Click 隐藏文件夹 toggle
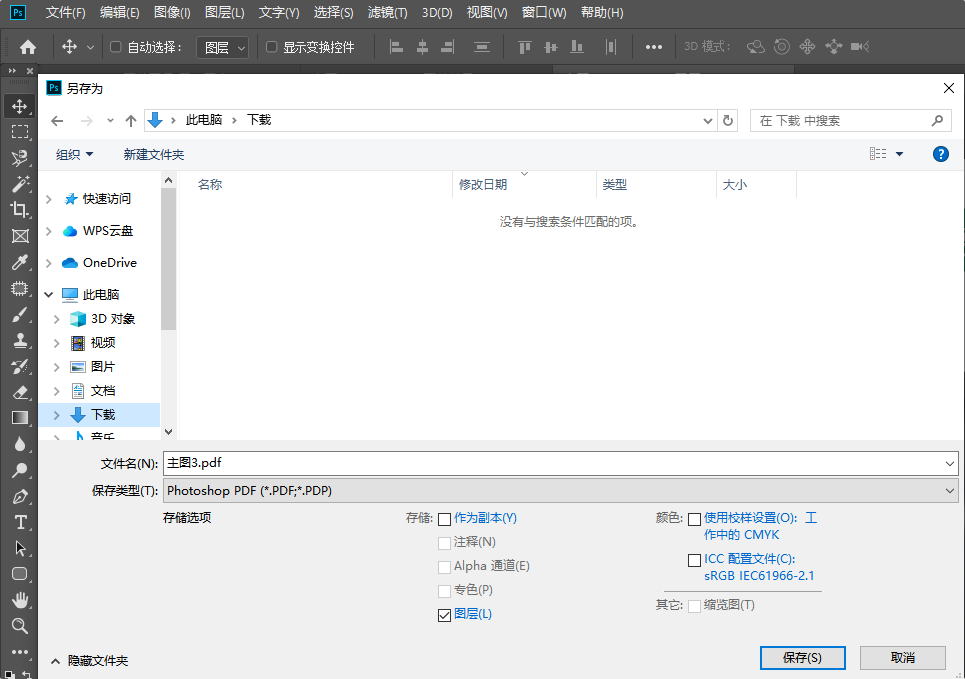 (x=90, y=661)
